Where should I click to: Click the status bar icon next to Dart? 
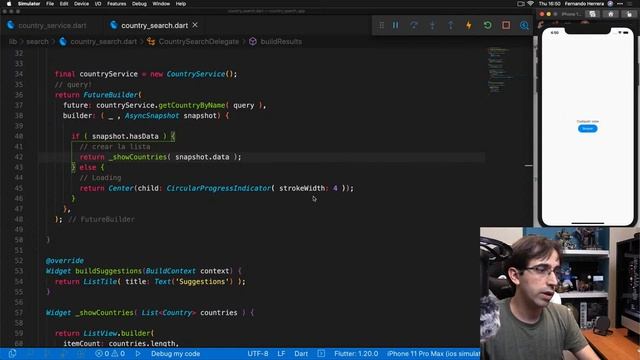(321, 354)
